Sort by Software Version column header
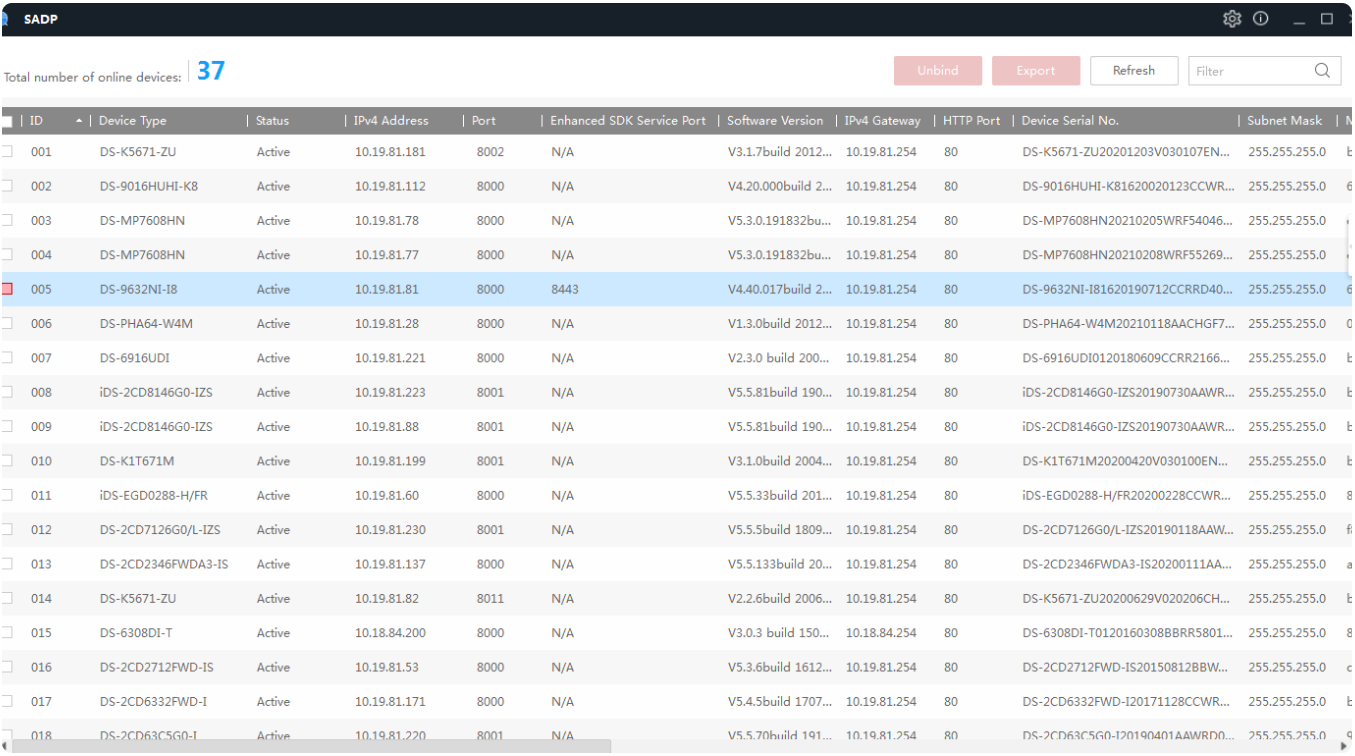Viewport: 1355px width, 756px height. (775, 121)
